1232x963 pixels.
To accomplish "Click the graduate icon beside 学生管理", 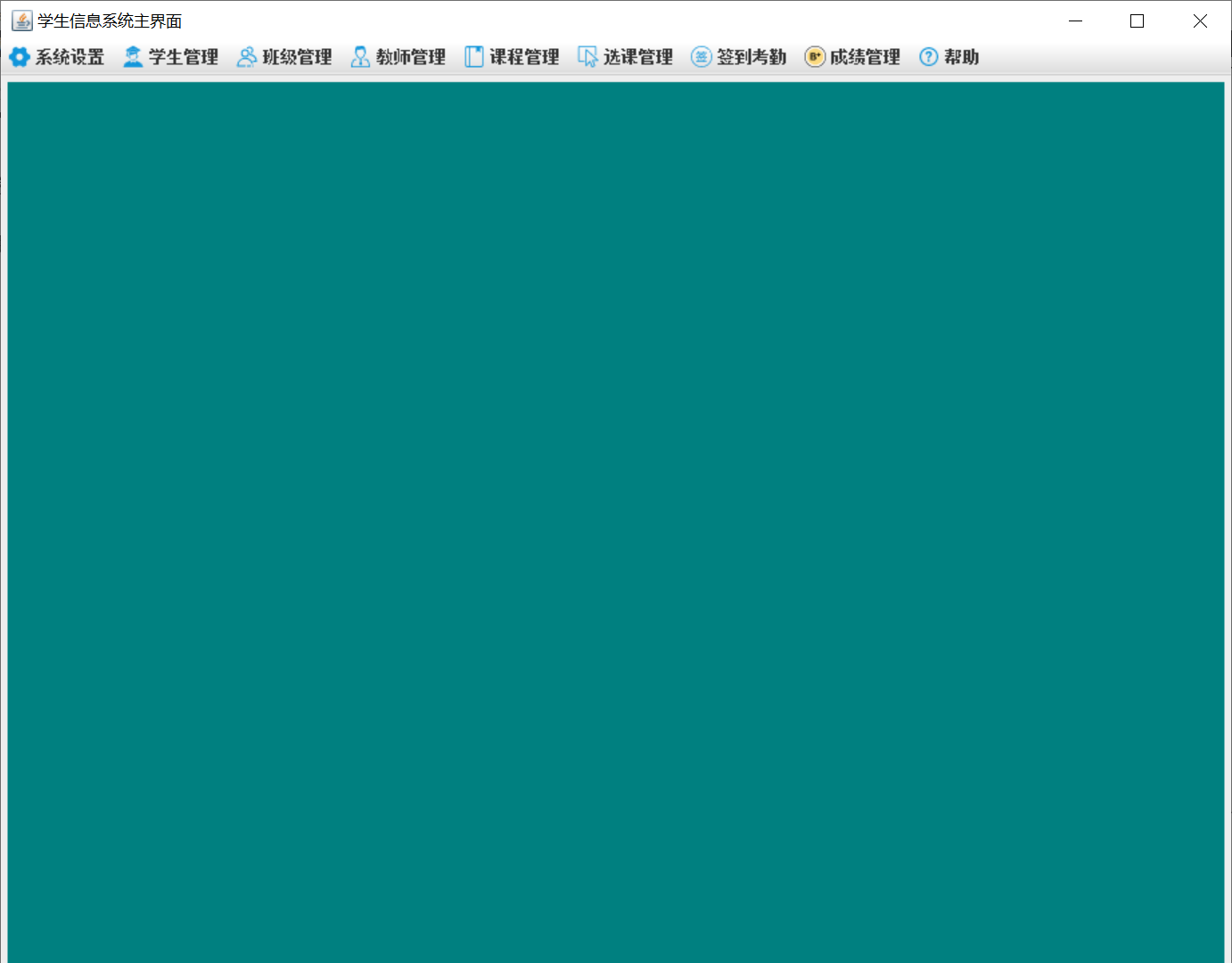I will tap(133, 57).
